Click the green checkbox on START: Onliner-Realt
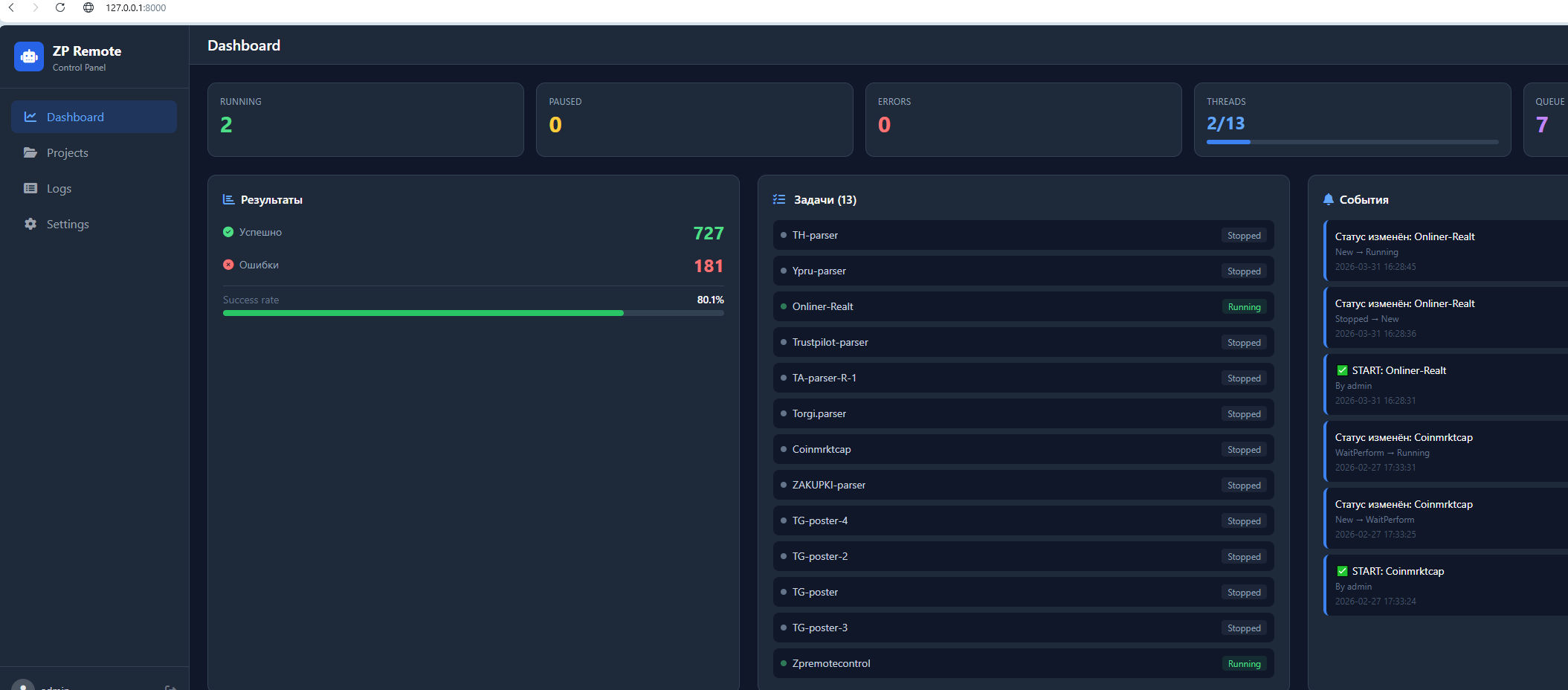Viewport: 1568px width, 690px height. (x=1342, y=370)
